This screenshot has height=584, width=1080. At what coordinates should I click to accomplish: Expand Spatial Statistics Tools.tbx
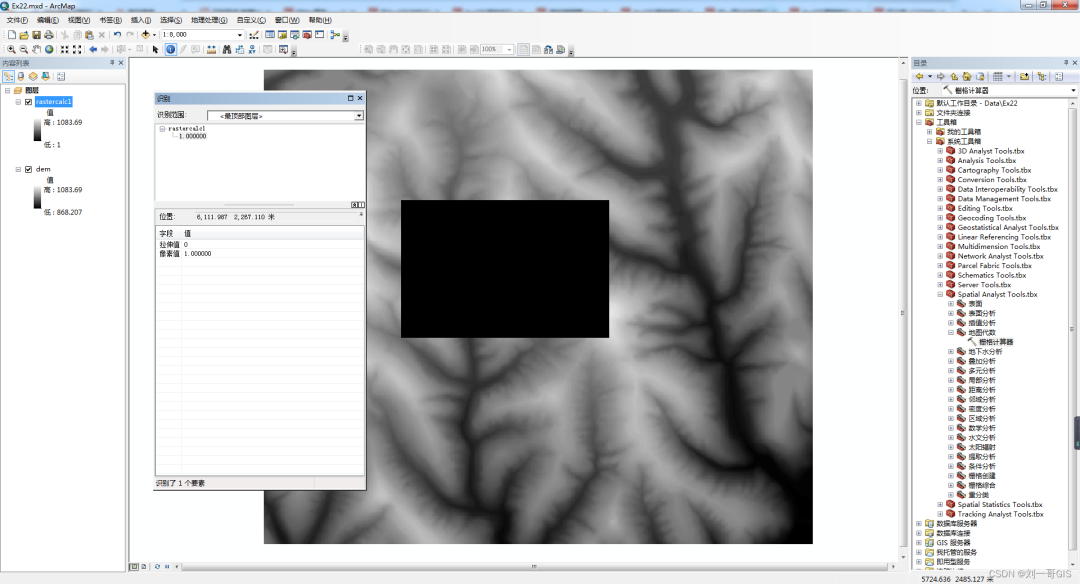point(940,504)
